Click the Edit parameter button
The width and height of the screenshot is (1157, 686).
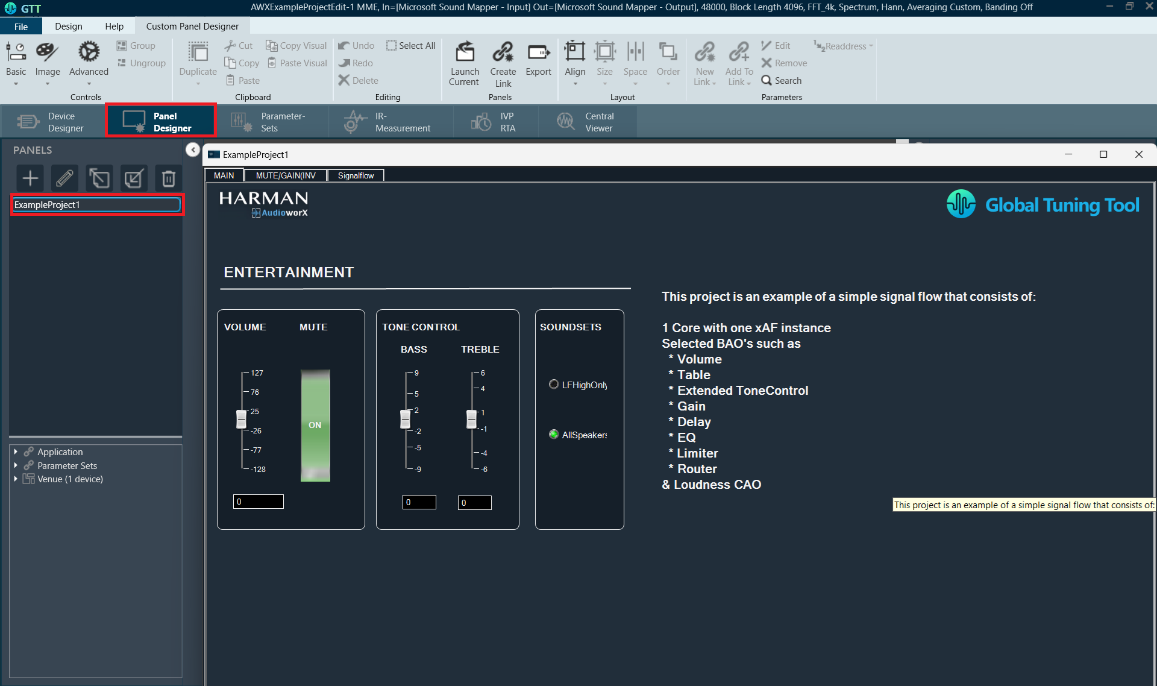(x=776, y=46)
